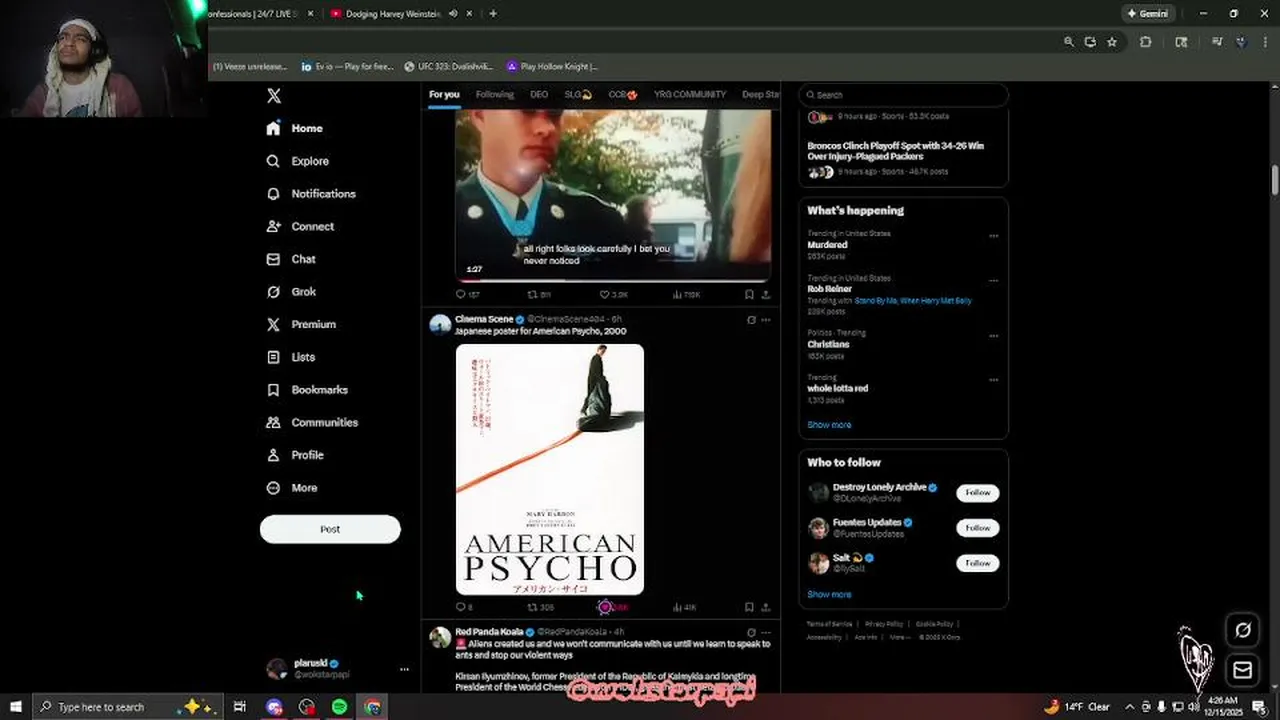Image resolution: width=1280 pixels, height=720 pixels.
Task: Open Grok floating button bottom right
Action: [1243, 630]
